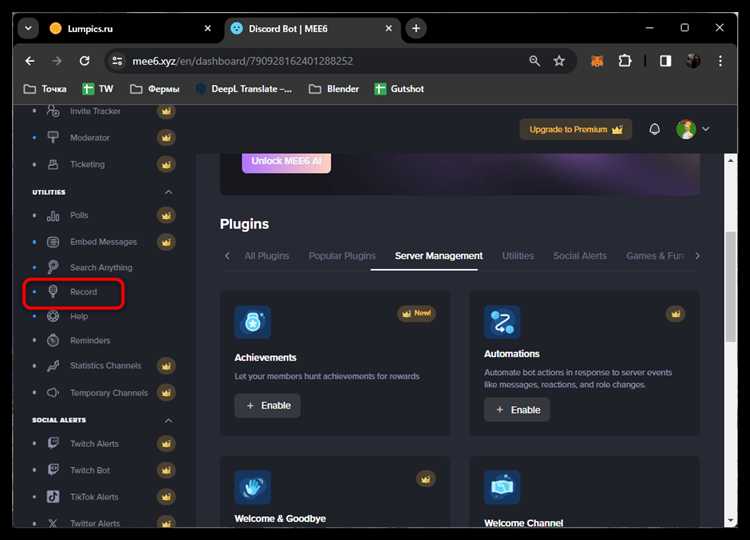Reload the MEE6 dashboard page
This screenshot has height=540, width=750.
click(x=85, y=61)
